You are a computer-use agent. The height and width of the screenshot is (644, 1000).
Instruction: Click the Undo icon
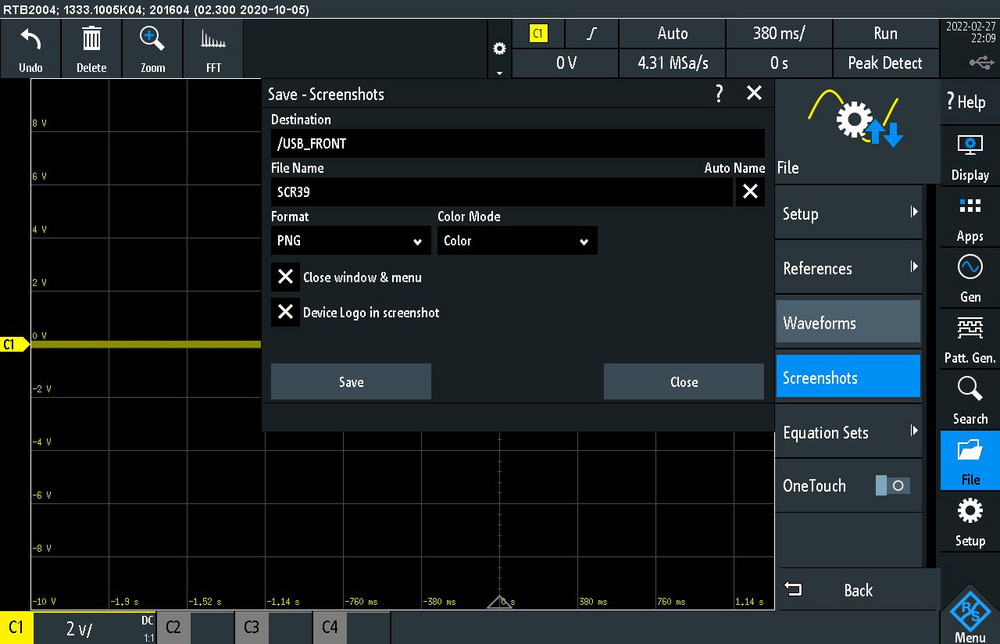tap(31, 49)
